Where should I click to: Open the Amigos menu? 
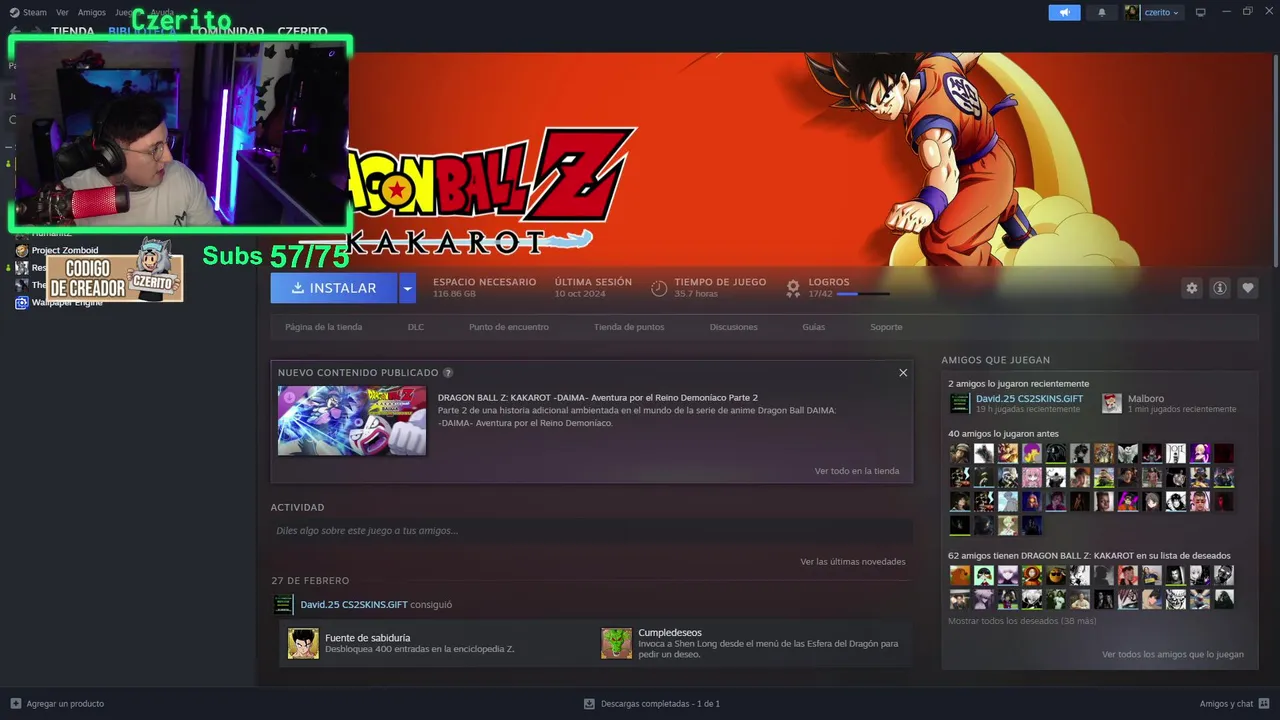coord(92,13)
